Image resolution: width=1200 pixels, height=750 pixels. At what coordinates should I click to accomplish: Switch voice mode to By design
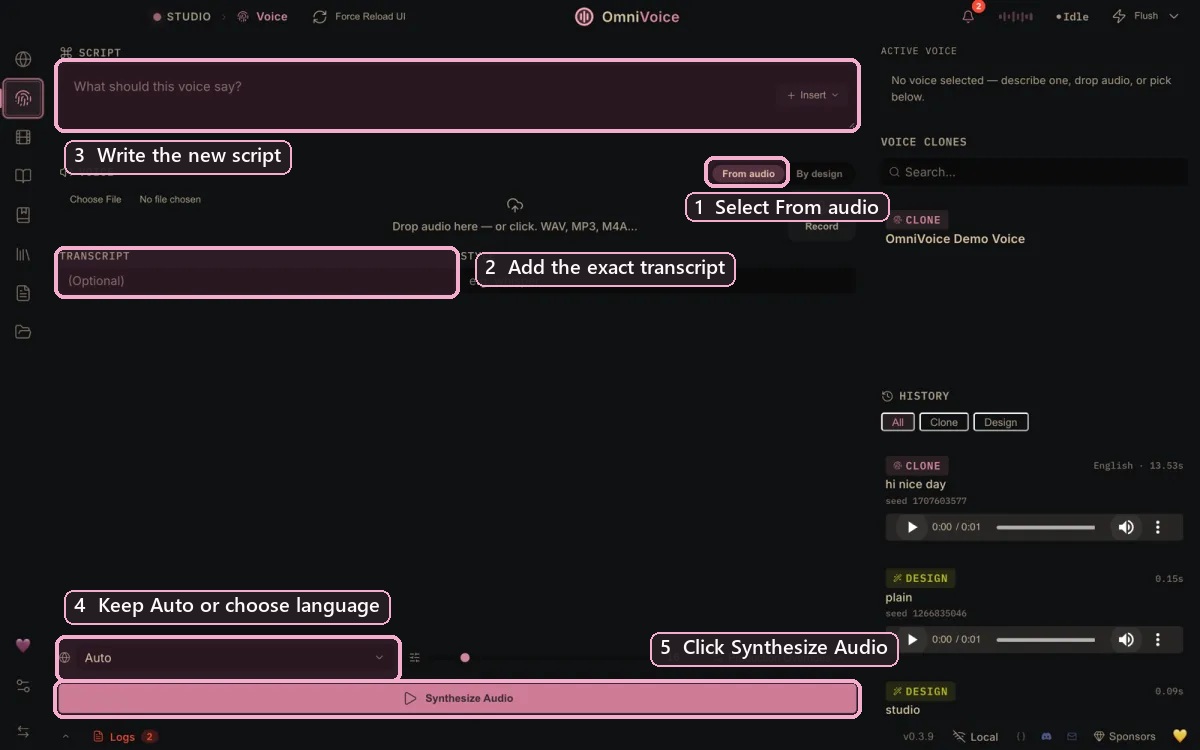tap(819, 173)
